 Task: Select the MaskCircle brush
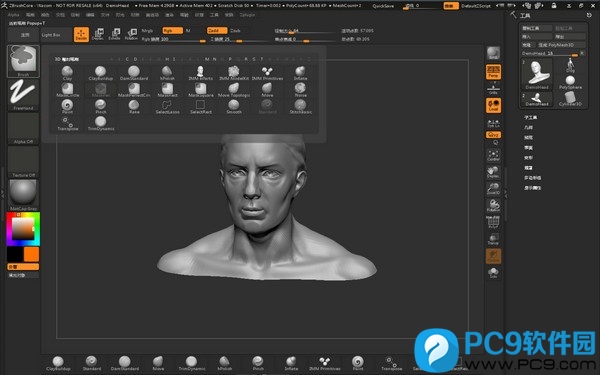coord(67,90)
